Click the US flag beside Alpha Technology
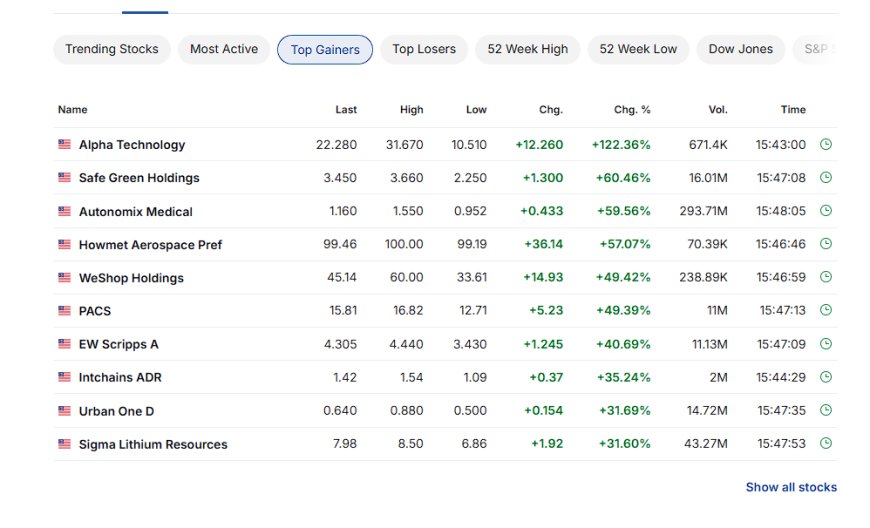The width and height of the screenshot is (870, 528). click(64, 144)
